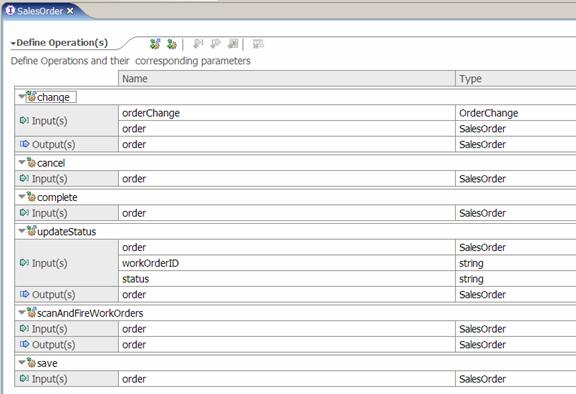The height and width of the screenshot is (394, 576).
Task: Click the orderChange input name cell
Action: (287, 113)
